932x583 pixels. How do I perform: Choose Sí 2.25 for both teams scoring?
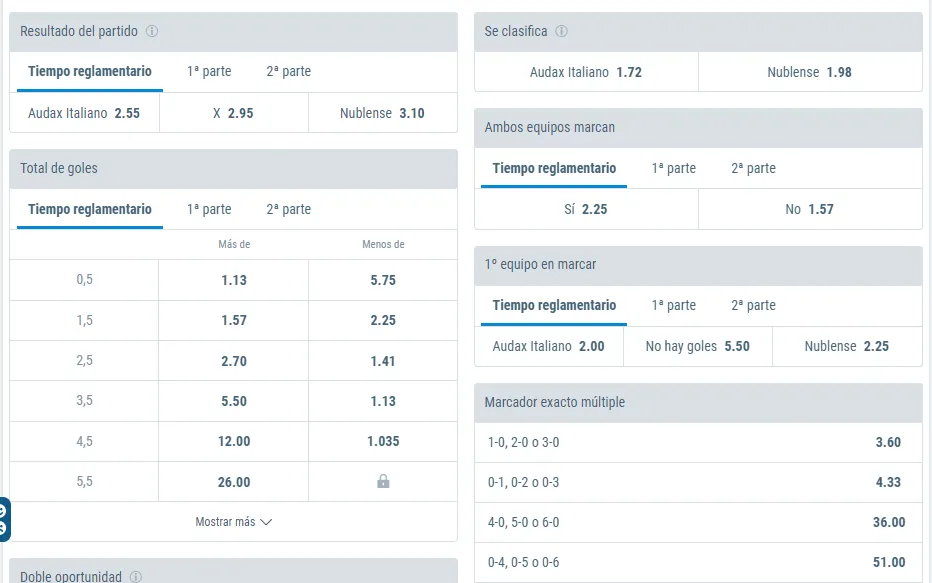click(585, 209)
